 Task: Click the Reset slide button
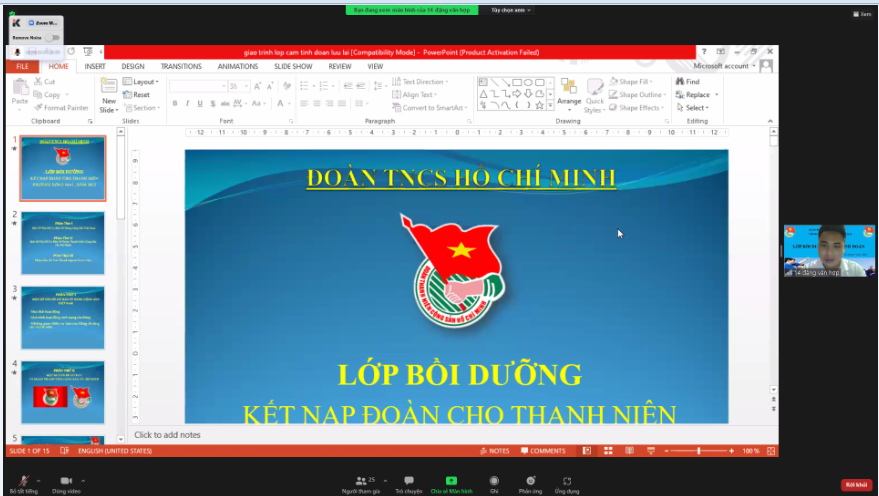[136, 95]
